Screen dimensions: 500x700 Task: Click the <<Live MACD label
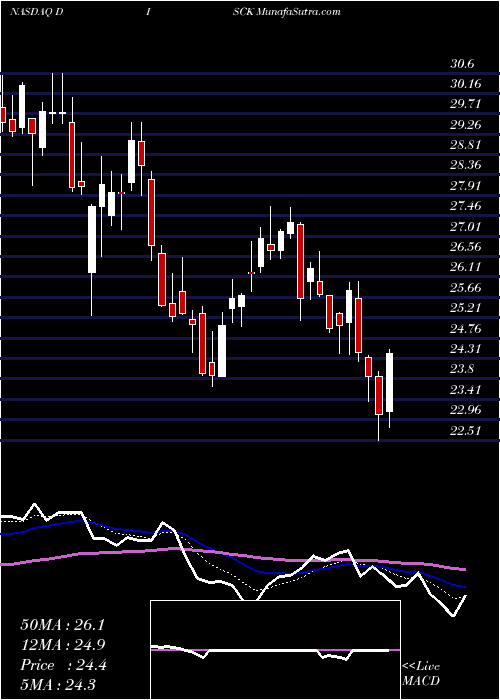(421, 674)
